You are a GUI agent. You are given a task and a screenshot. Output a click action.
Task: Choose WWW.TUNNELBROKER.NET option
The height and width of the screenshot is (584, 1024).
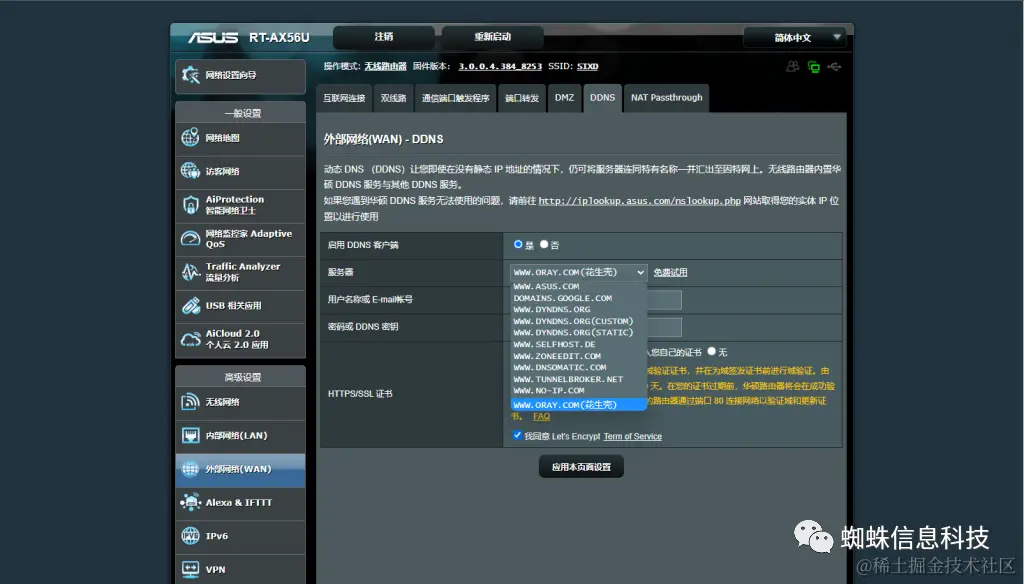[578, 379]
